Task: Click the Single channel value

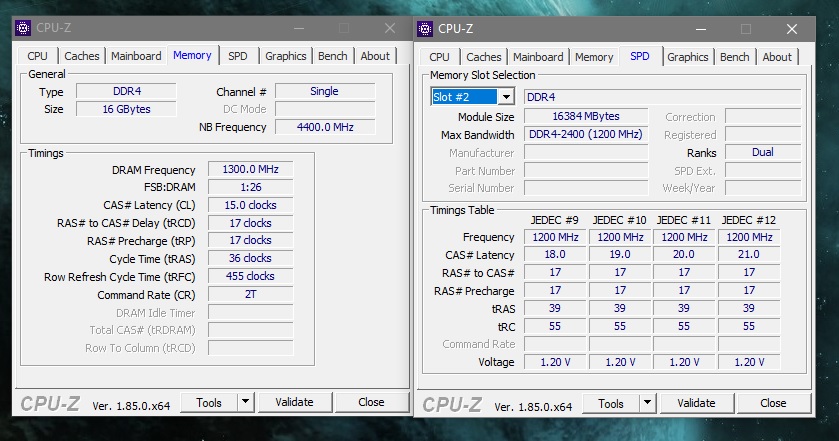Action: tap(325, 92)
